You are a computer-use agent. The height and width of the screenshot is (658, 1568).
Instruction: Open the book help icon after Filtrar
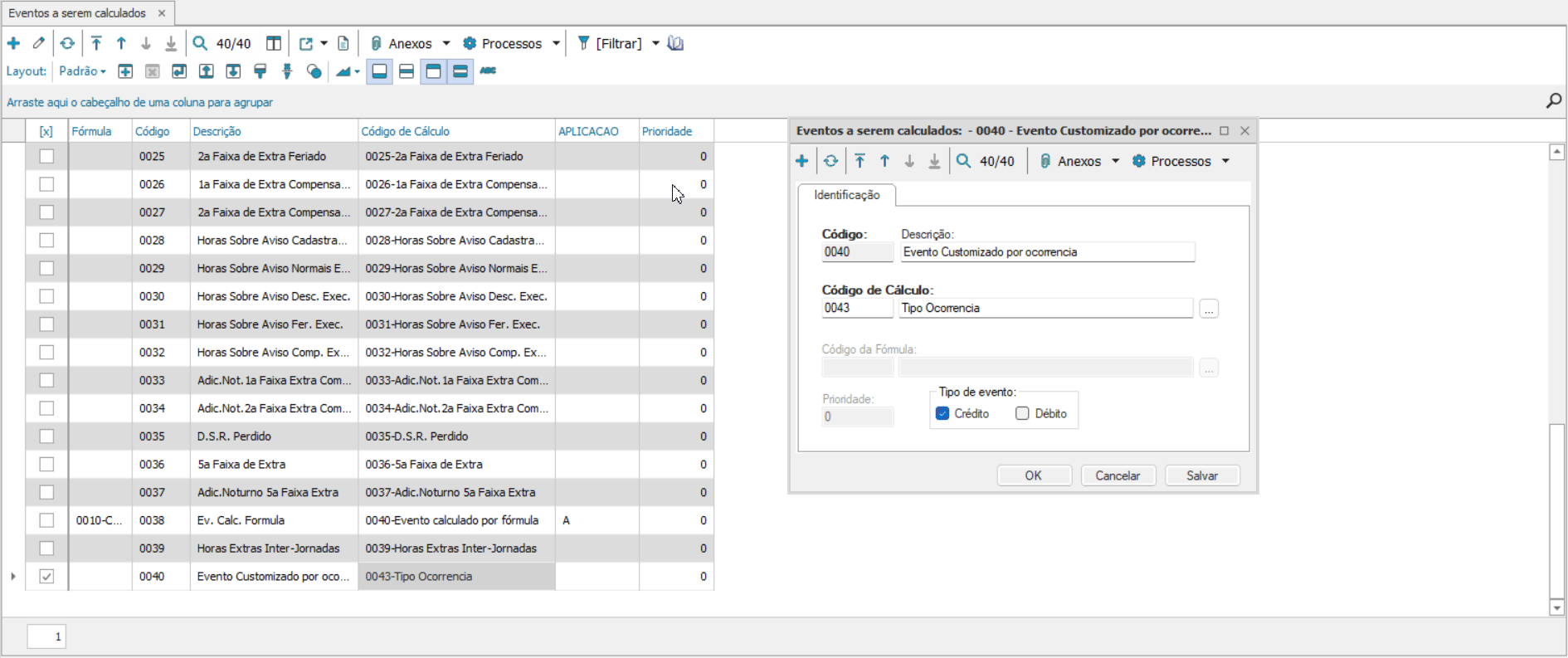coord(676,43)
